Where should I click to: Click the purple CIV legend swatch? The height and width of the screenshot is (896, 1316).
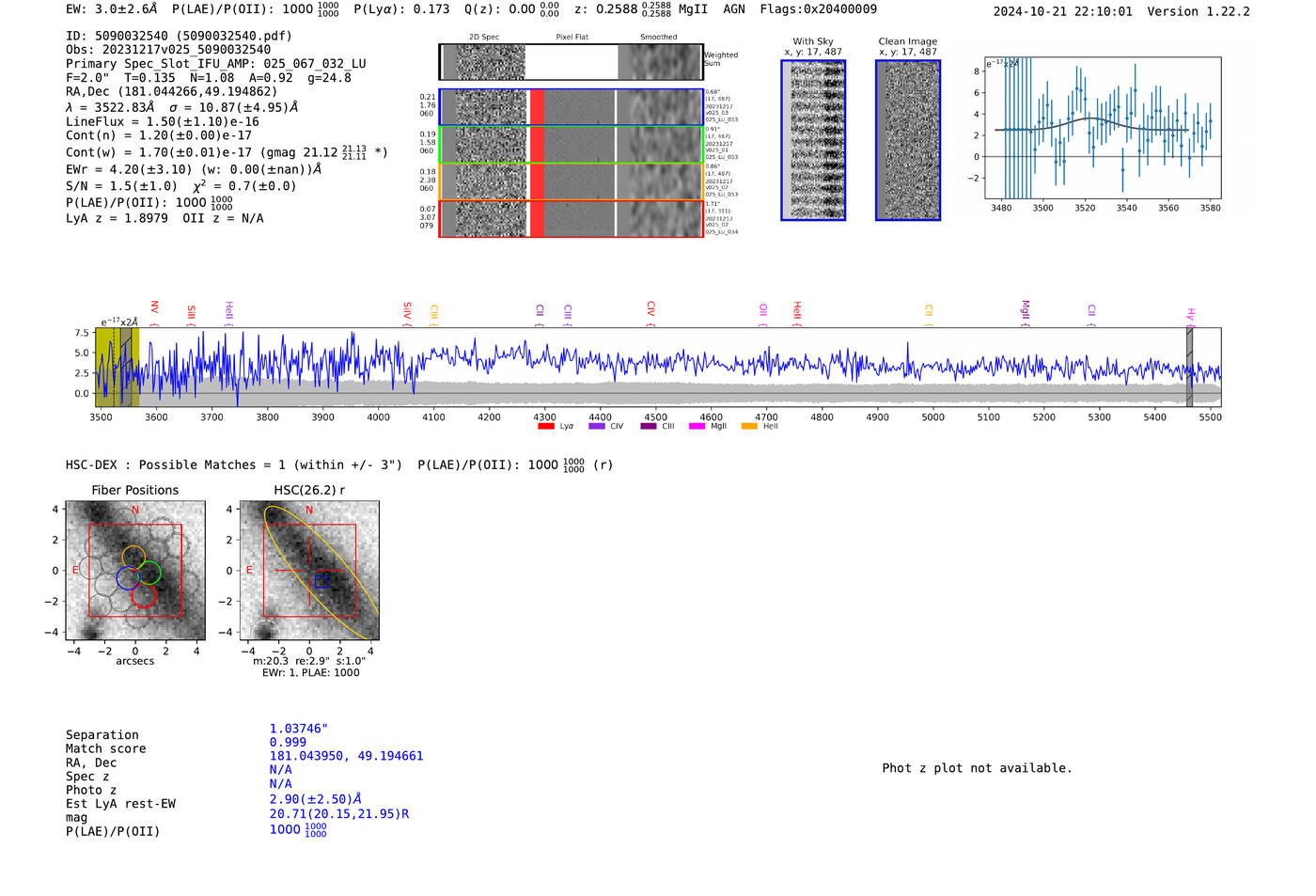(596, 427)
